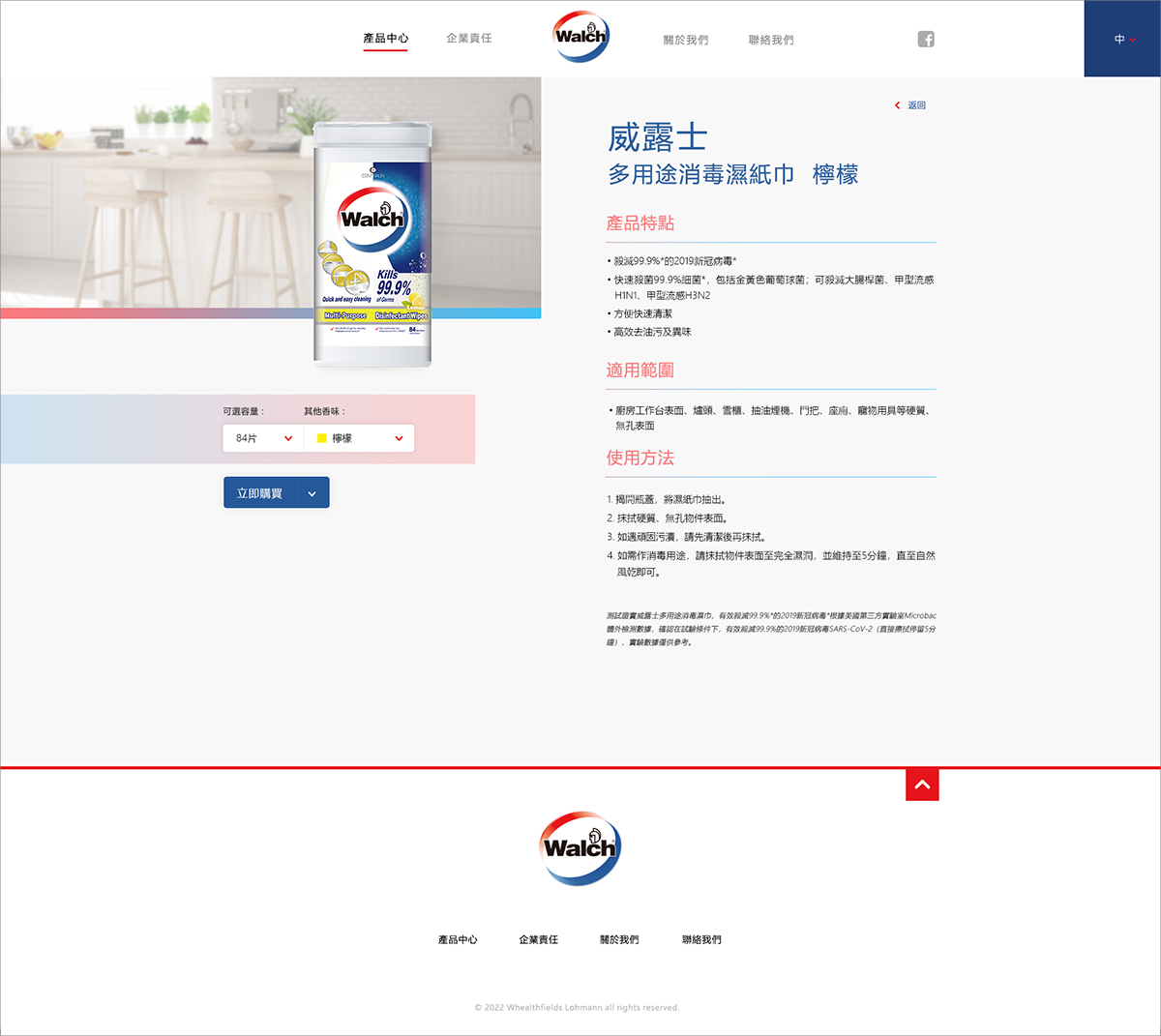This screenshot has height=1036, width=1161.
Task: Click the Walch logo in header
Action: pos(580,37)
